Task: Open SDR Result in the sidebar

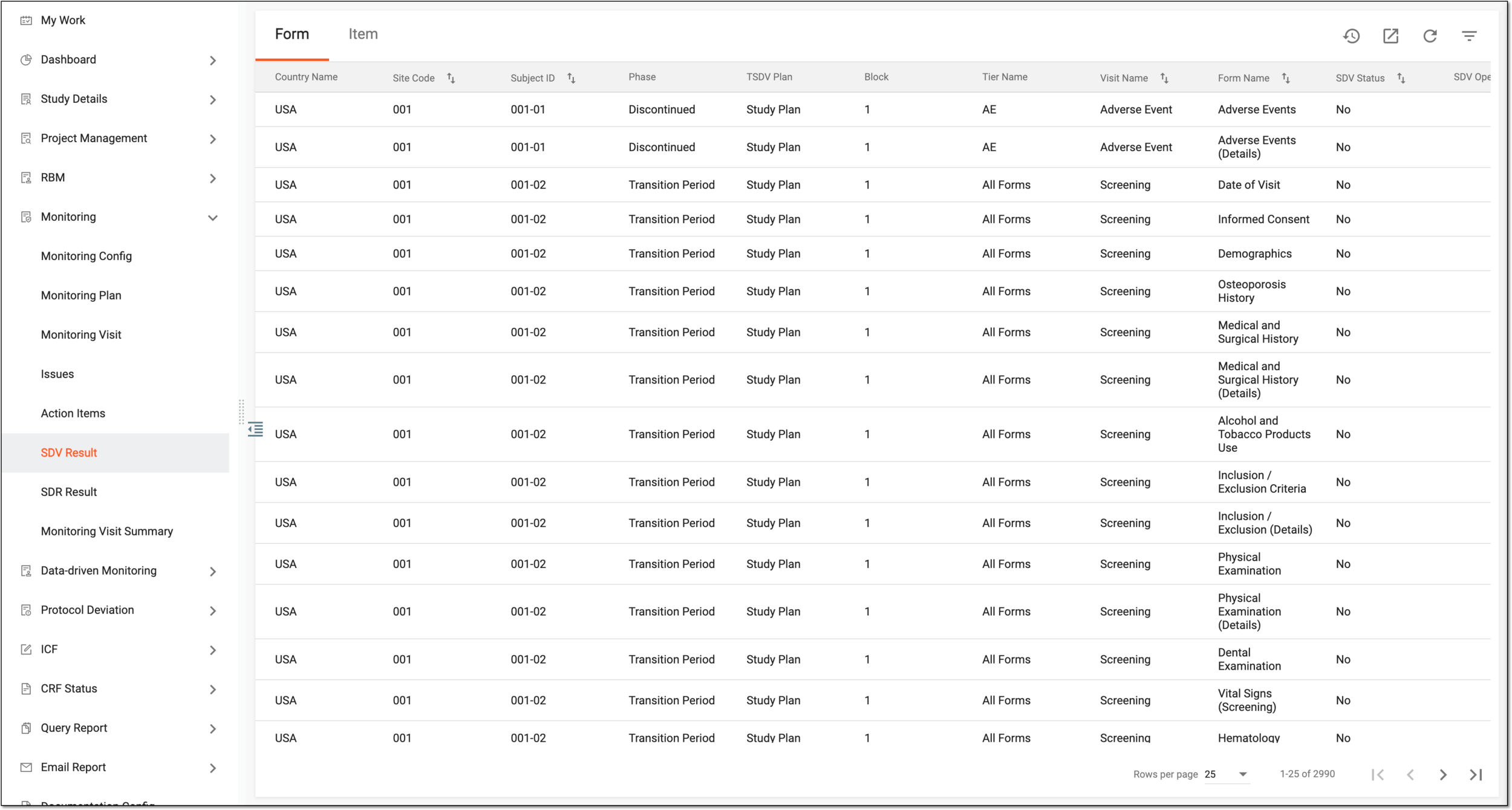Action: (x=69, y=492)
